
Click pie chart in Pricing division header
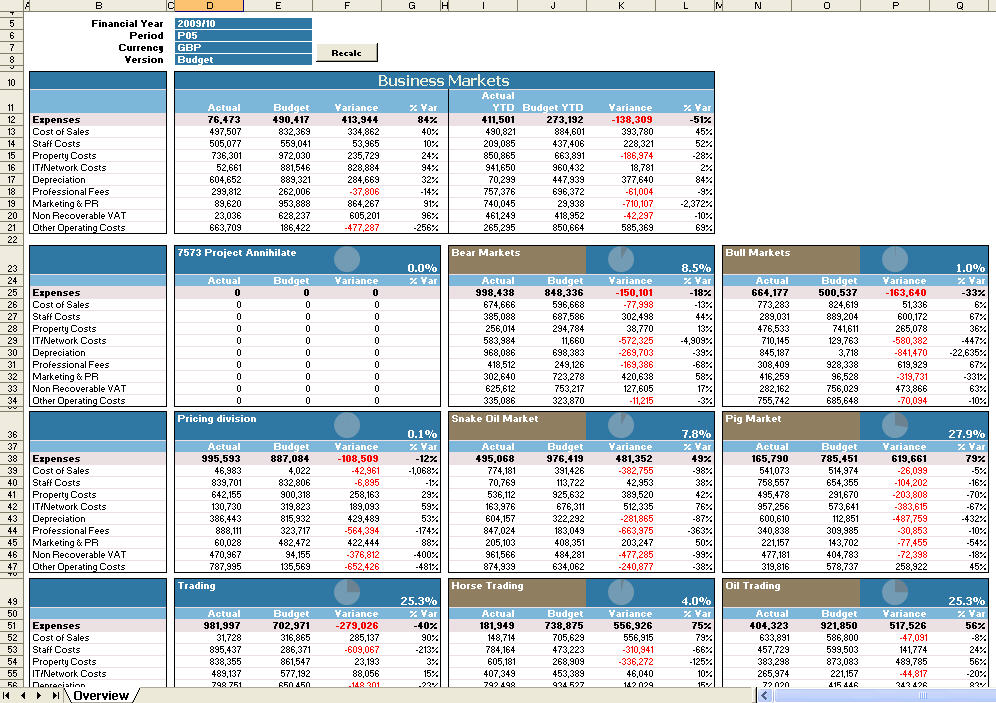[x=347, y=425]
